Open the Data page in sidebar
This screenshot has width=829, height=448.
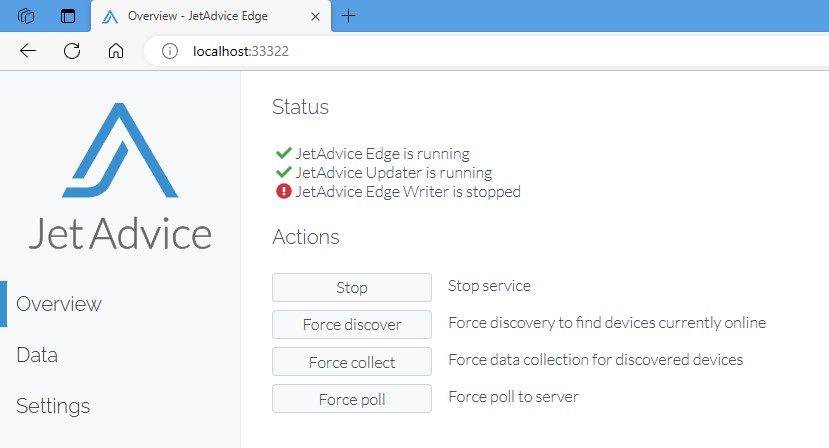tap(37, 354)
